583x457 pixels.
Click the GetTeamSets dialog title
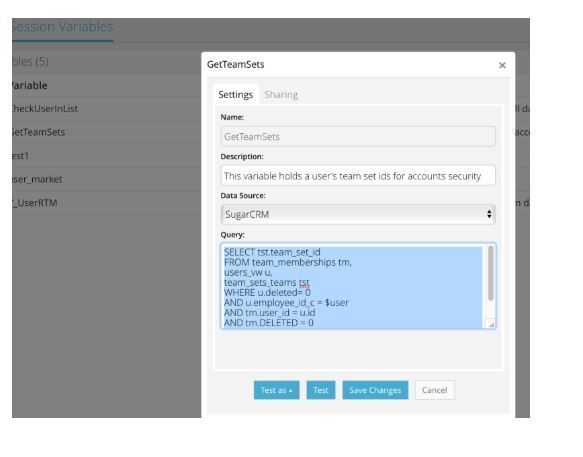click(x=235, y=64)
